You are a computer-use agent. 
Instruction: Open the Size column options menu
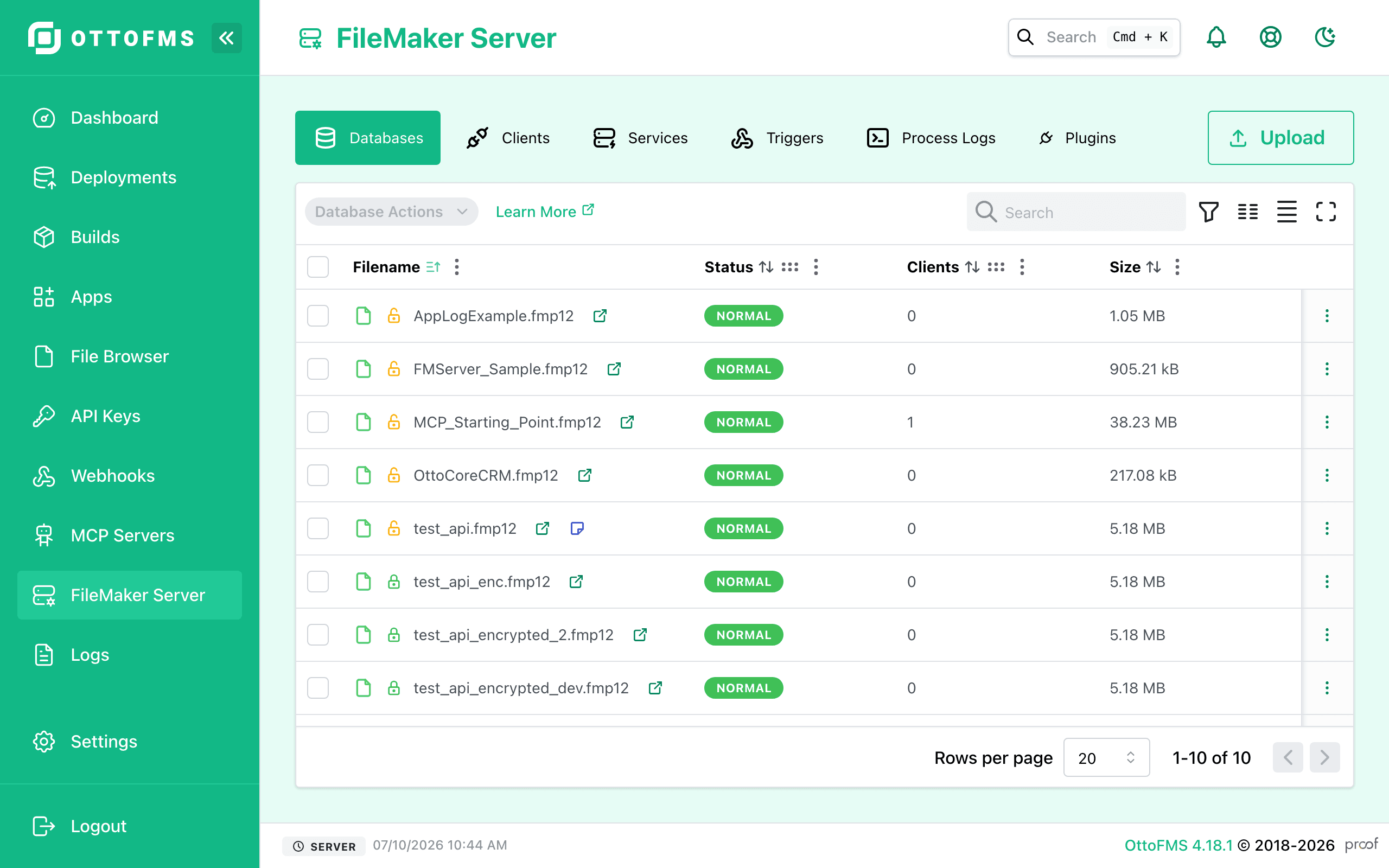point(1177,267)
